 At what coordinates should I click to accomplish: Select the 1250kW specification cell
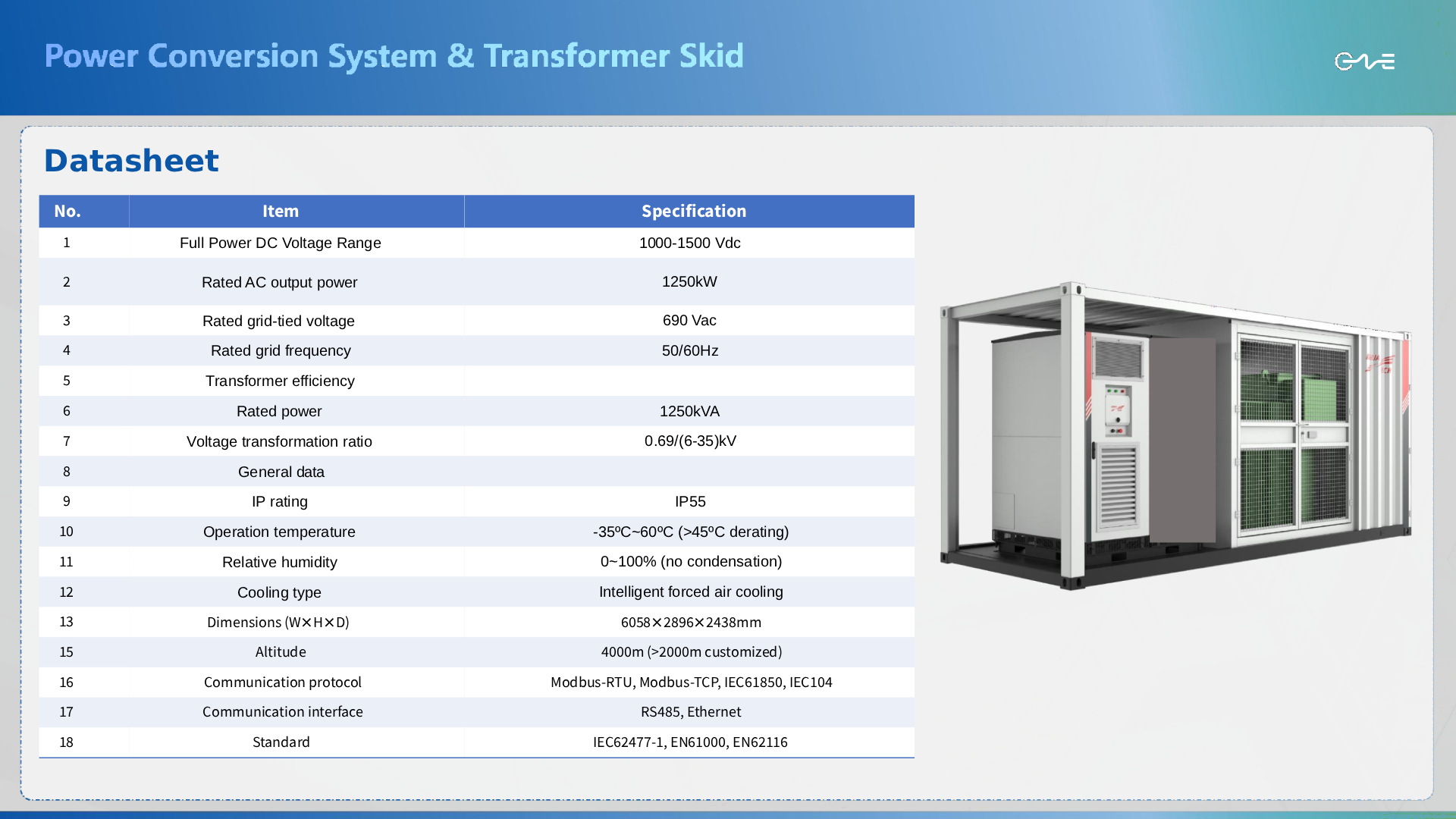pyautogui.click(x=689, y=282)
